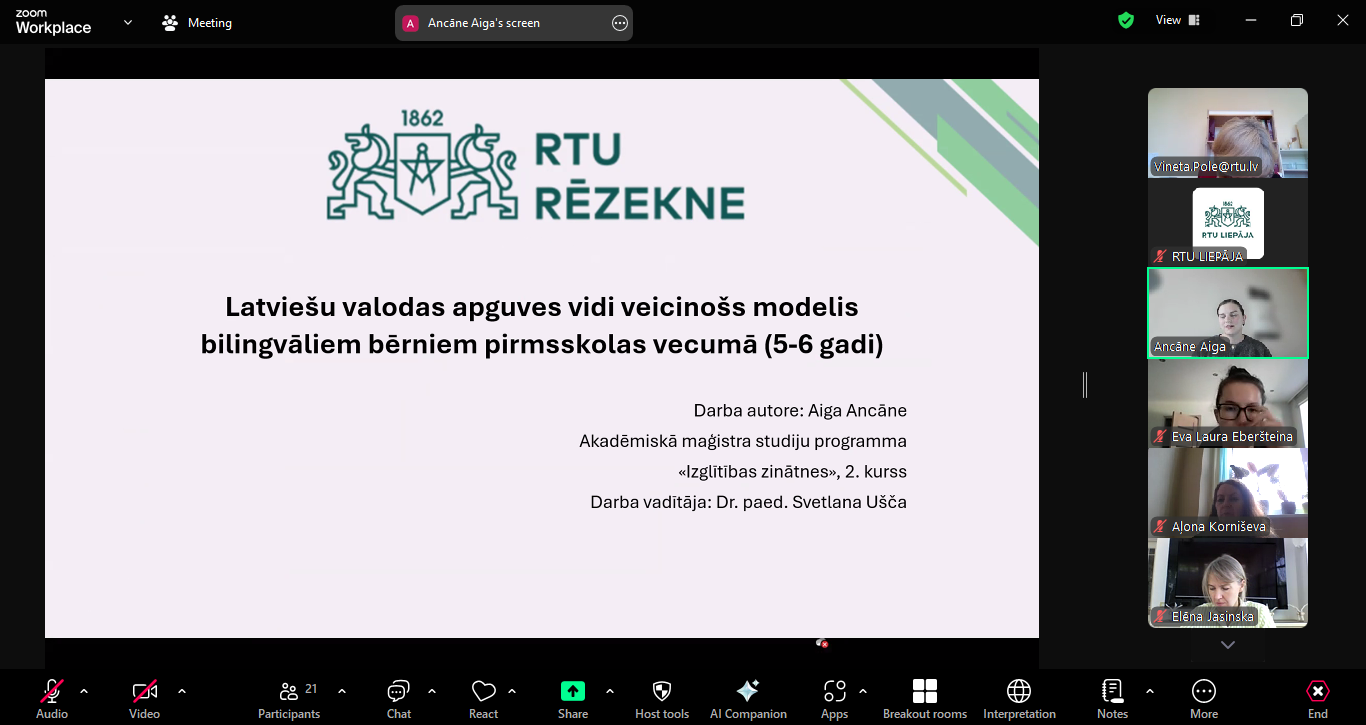Show more participants with down chevron
The width and height of the screenshot is (1366, 725).
tap(1228, 645)
